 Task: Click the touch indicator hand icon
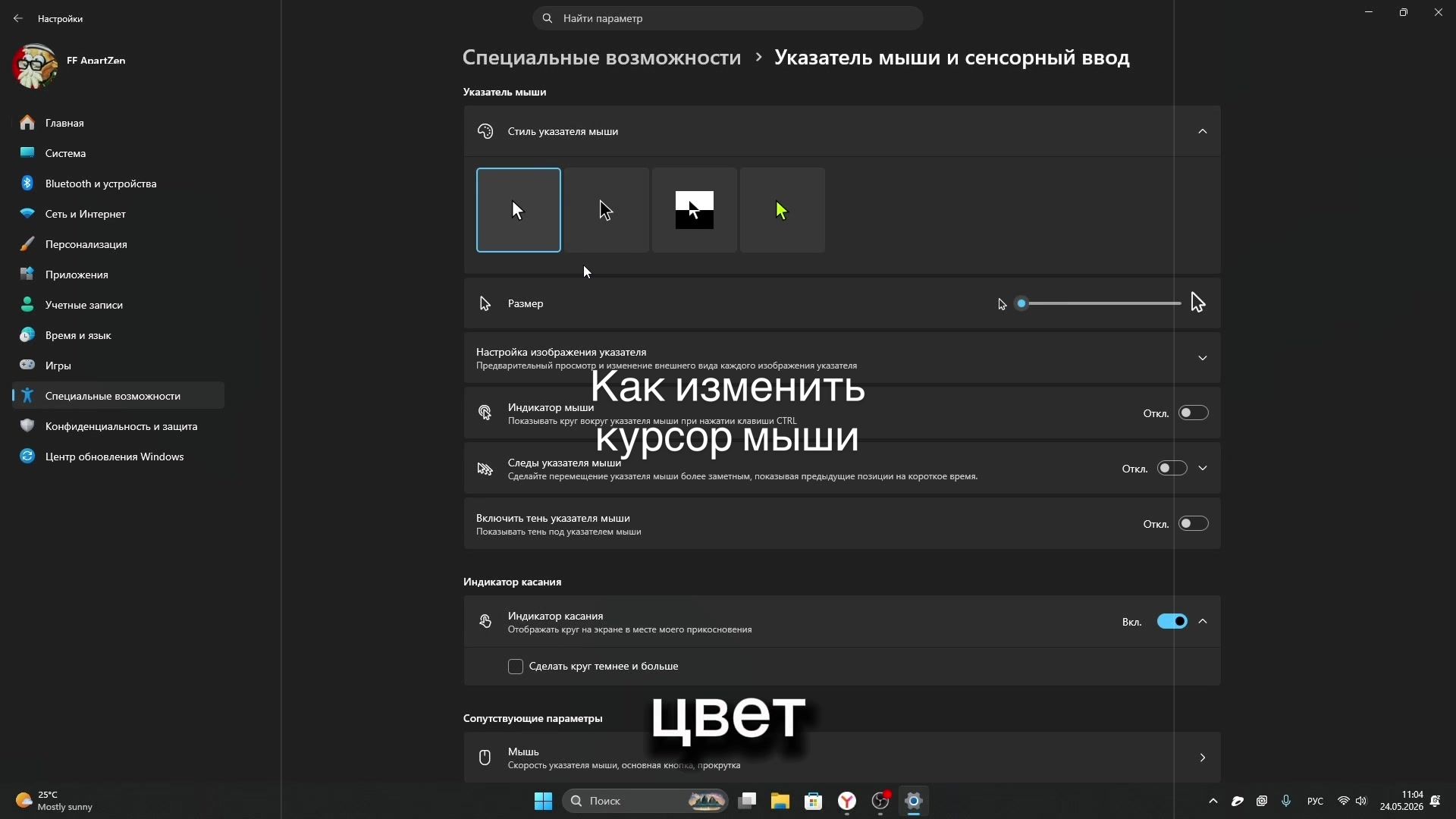485,622
